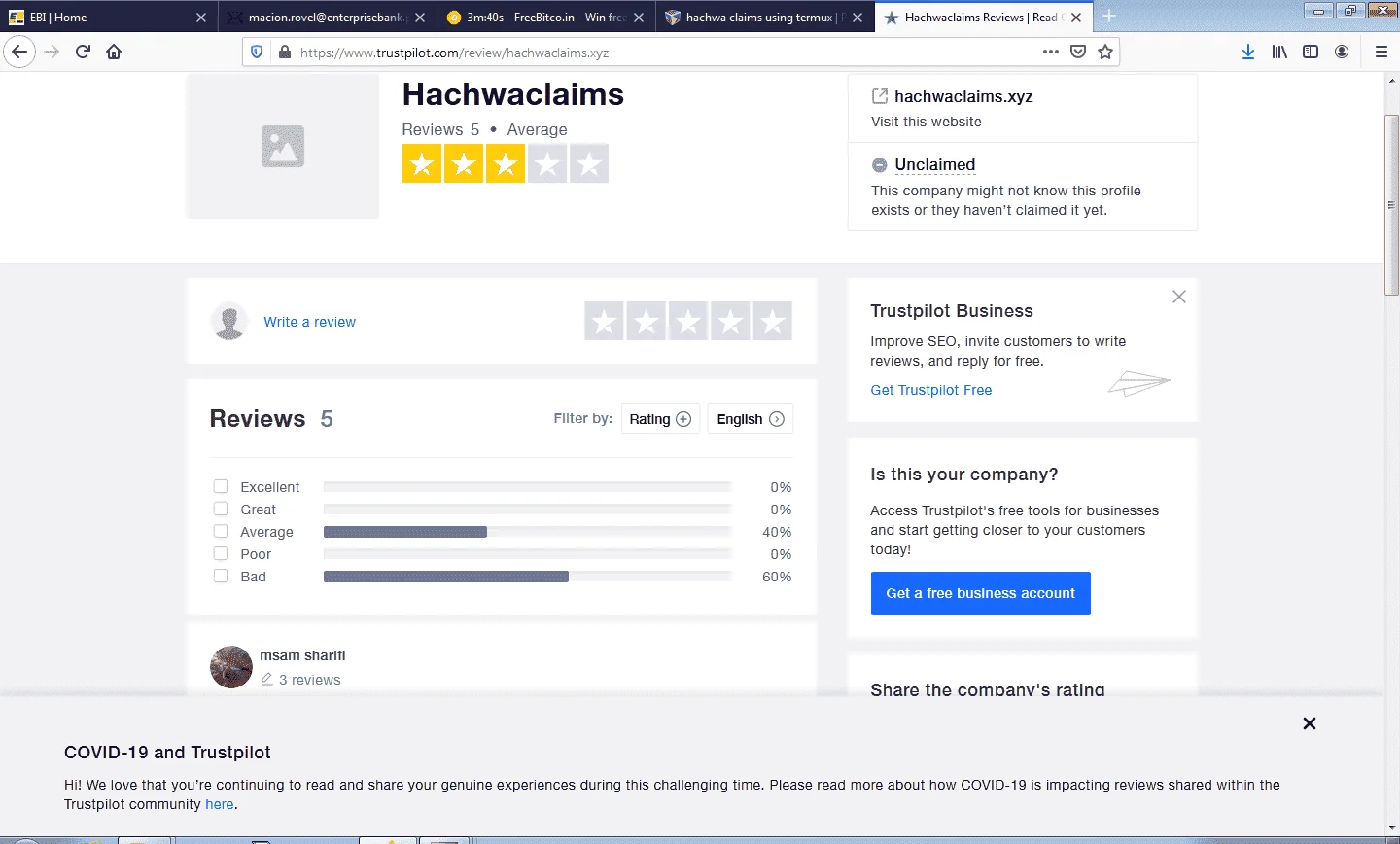Switch to the macion.rovel@enterprisebank tab
The height and width of the screenshot is (844, 1400).
click(327, 18)
